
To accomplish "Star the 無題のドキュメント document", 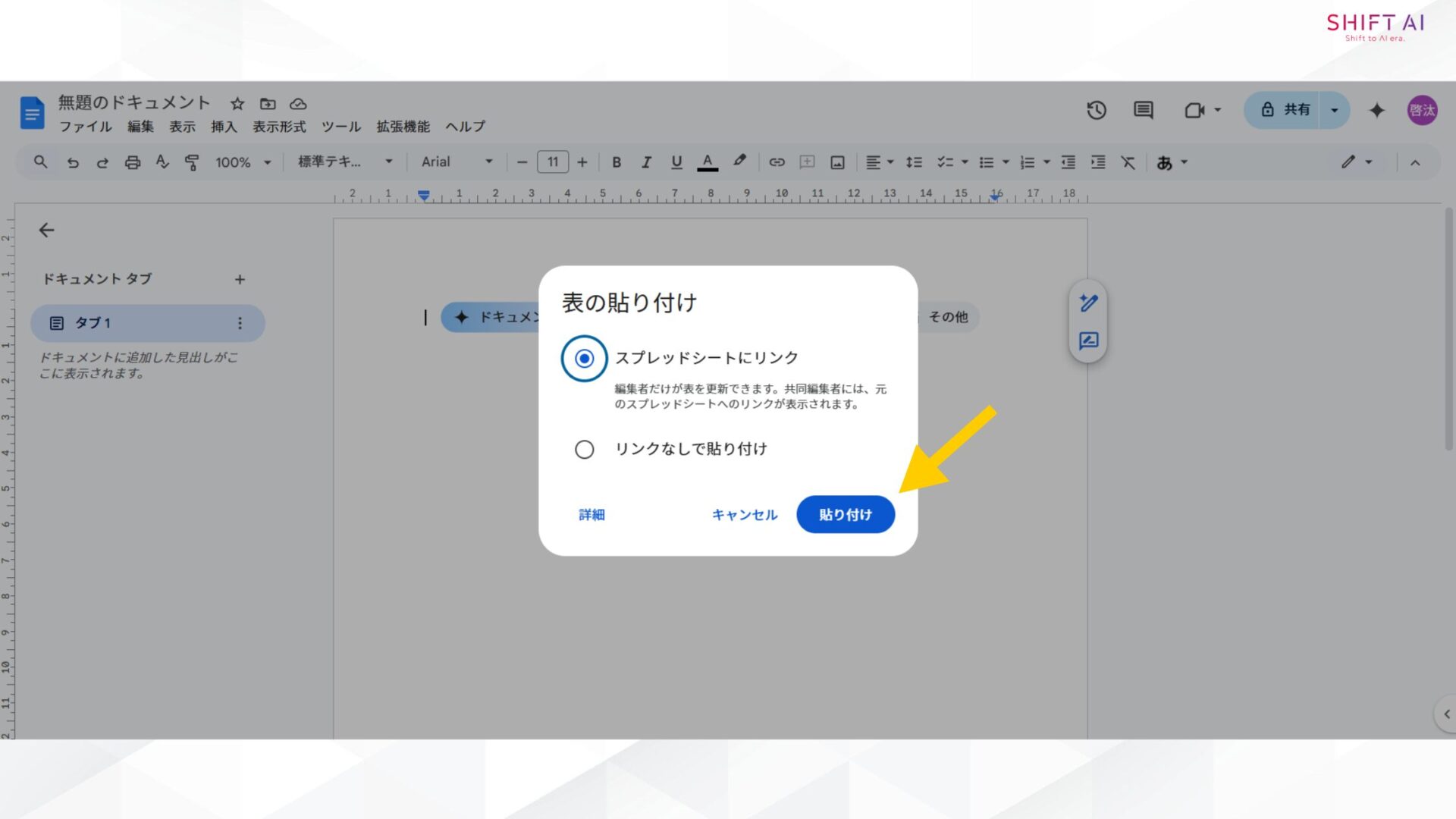I will 237,103.
